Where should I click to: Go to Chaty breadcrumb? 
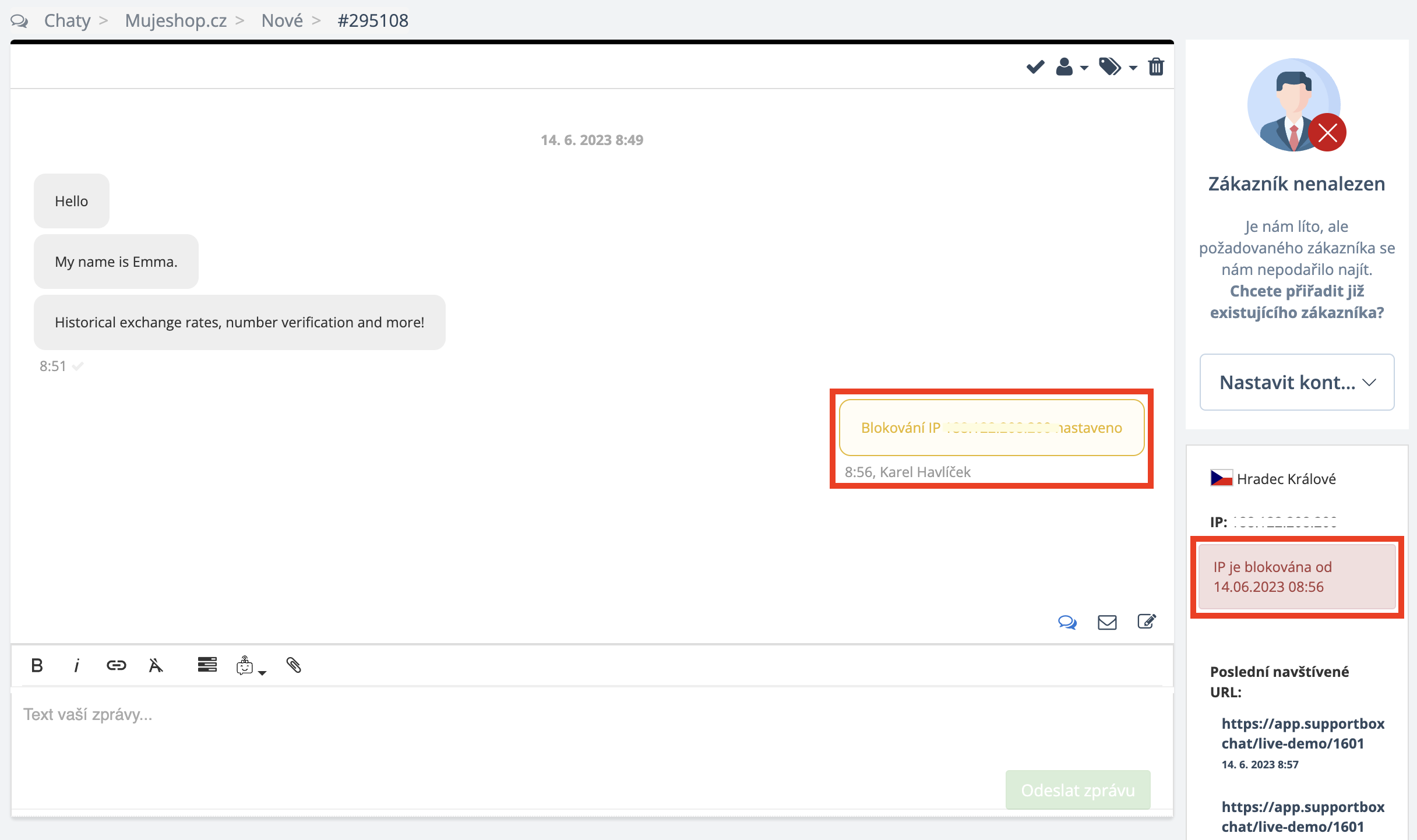click(67, 20)
